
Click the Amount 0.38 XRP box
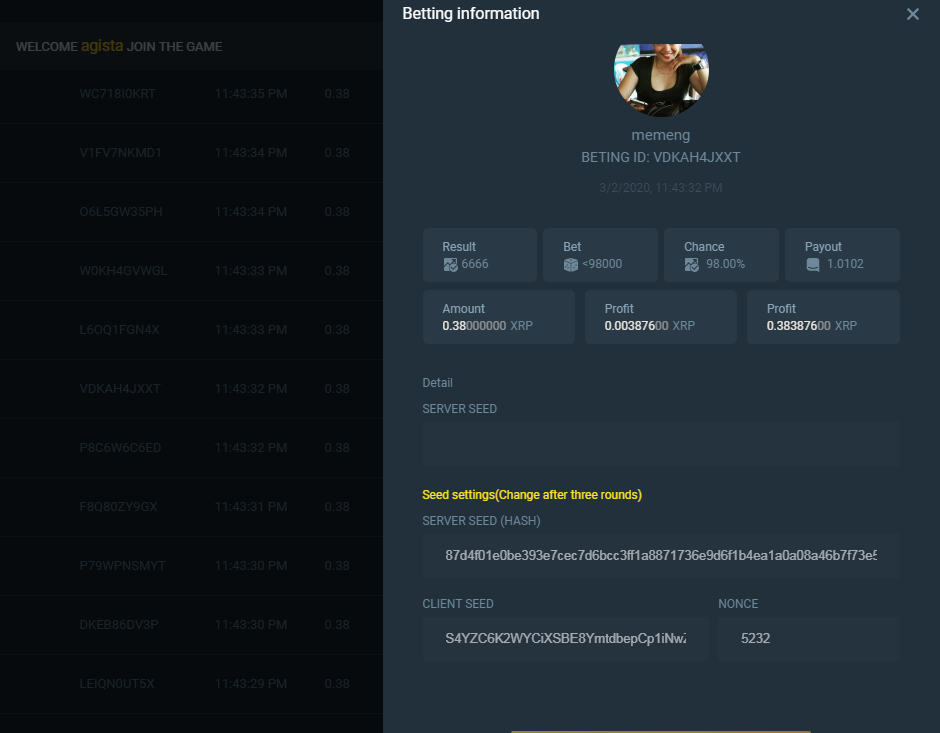(x=498, y=317)
